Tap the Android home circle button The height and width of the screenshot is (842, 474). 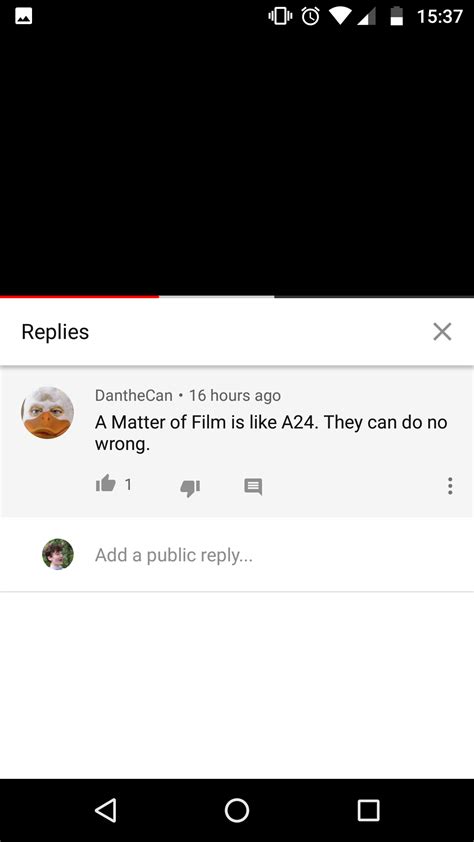tap(237, 810)
